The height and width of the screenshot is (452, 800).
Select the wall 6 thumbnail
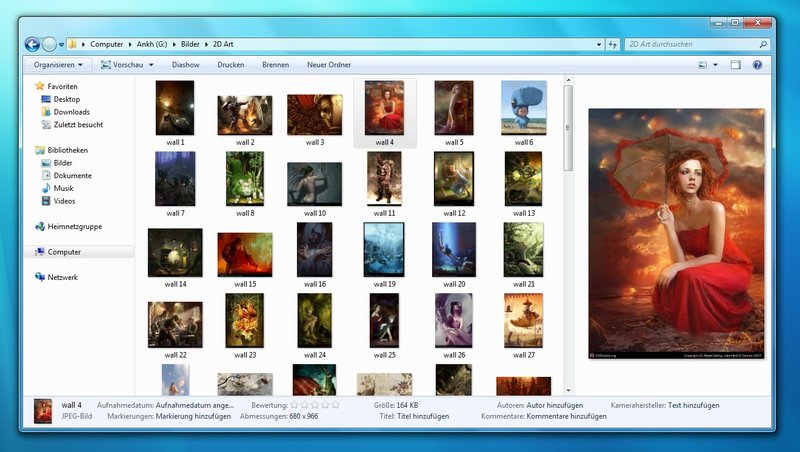(x=524, y=108)
